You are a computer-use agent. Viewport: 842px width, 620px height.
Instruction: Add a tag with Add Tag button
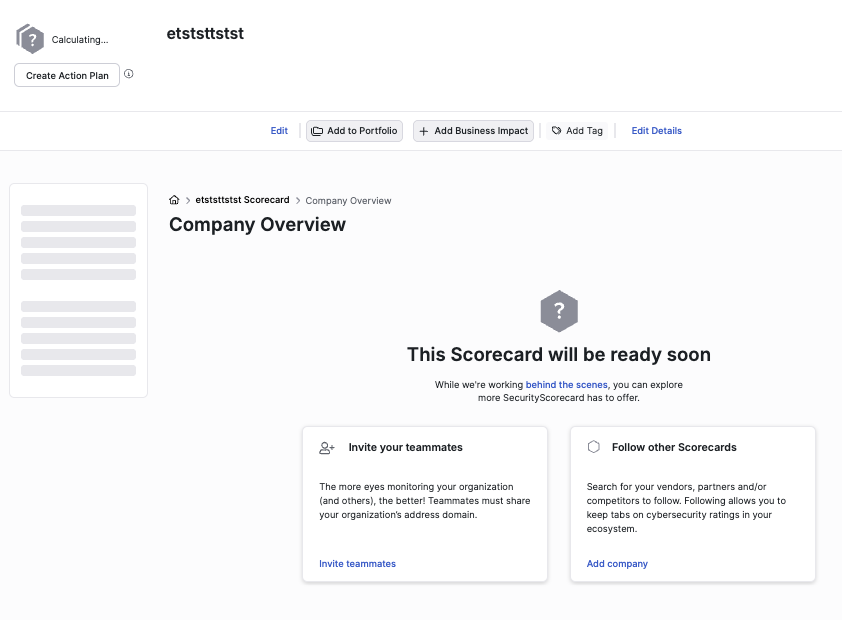point(577,130)
